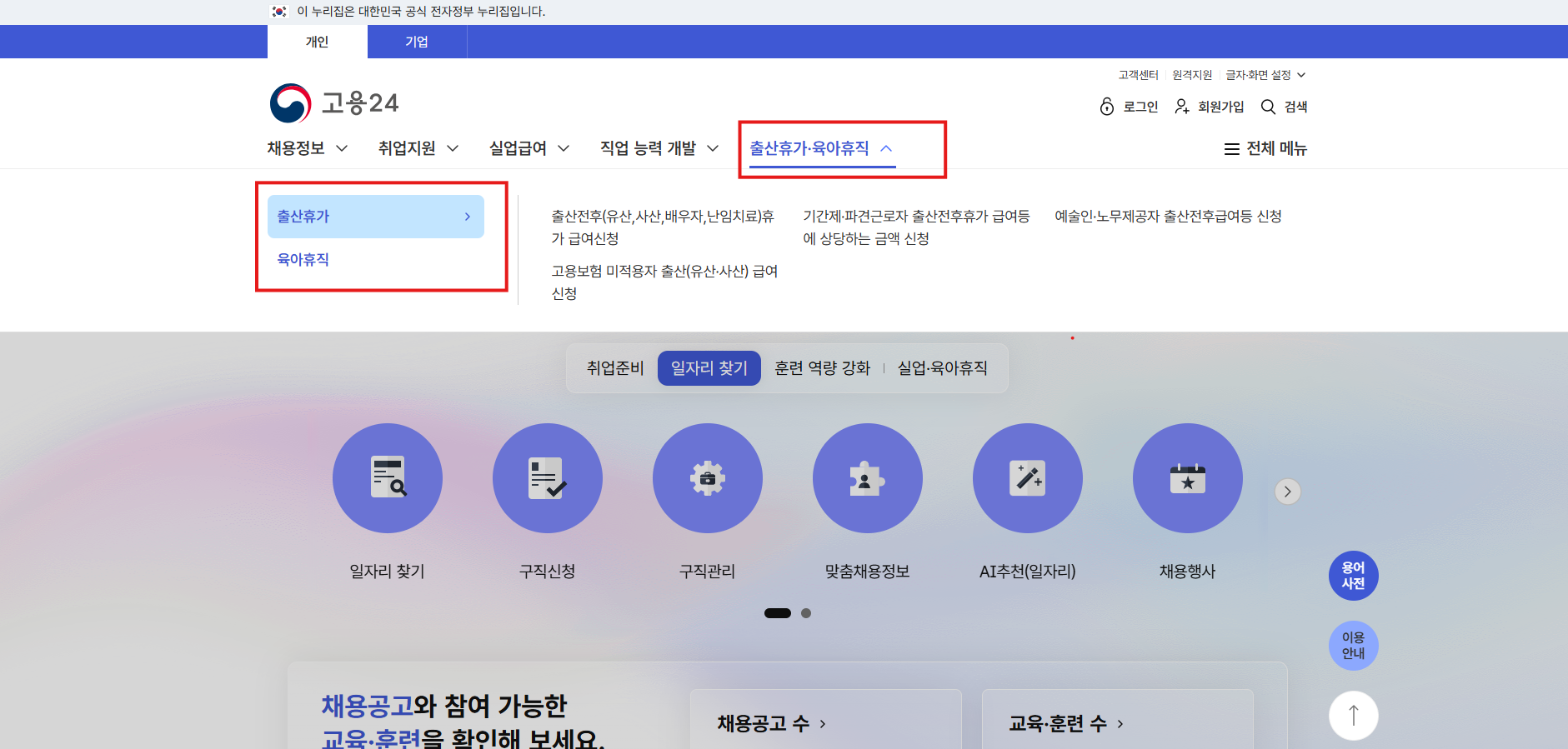Open the 이용안내 floating button

[1354, 646]
